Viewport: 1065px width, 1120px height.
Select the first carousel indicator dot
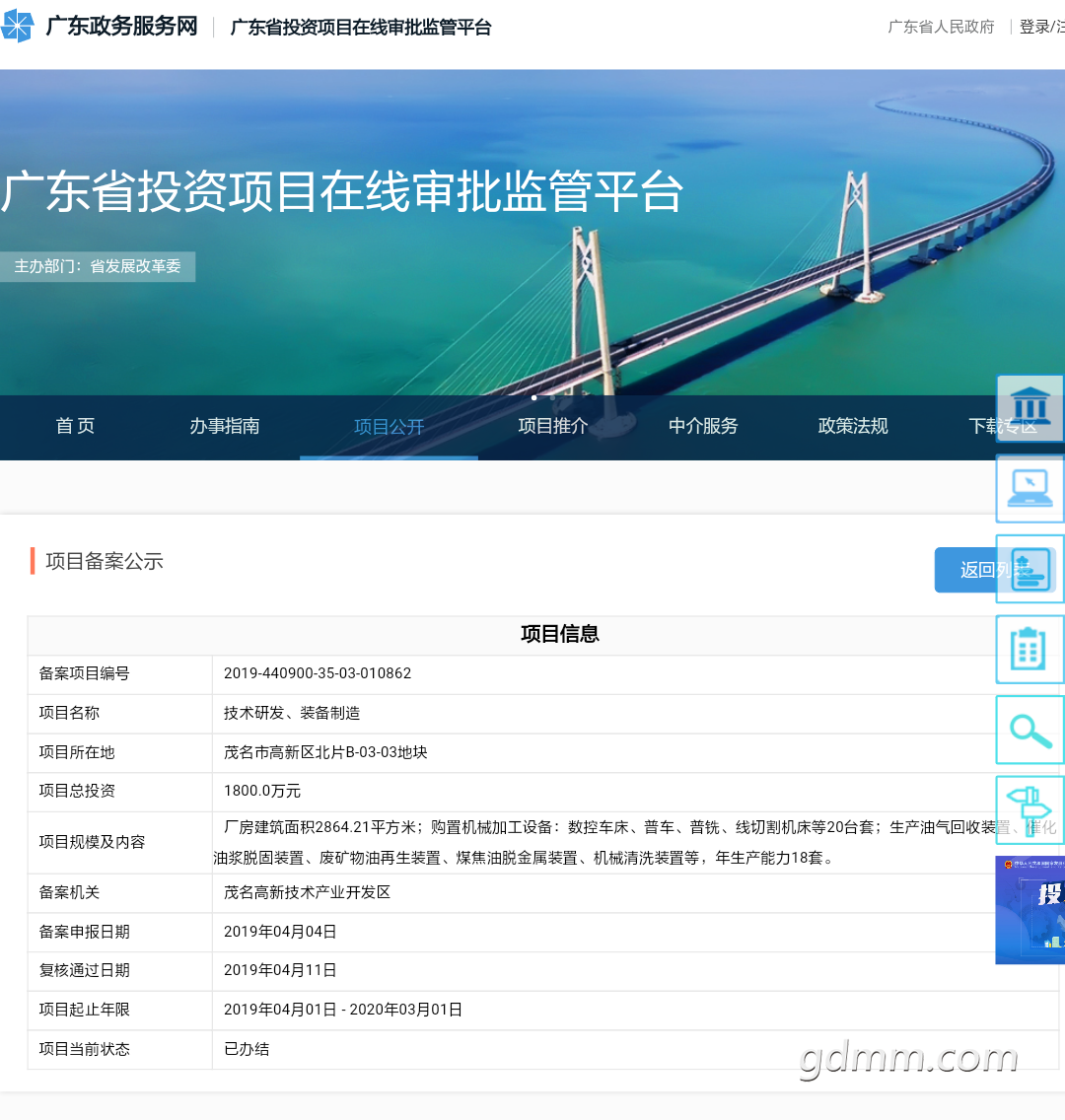coord(534,398)
